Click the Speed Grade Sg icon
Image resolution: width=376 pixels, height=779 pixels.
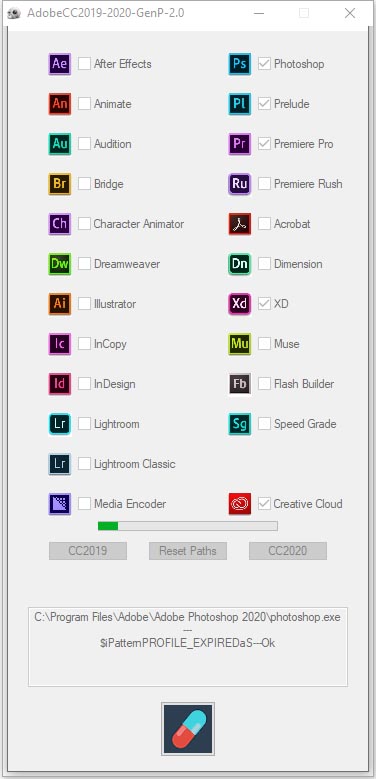(x=240, y=424)
